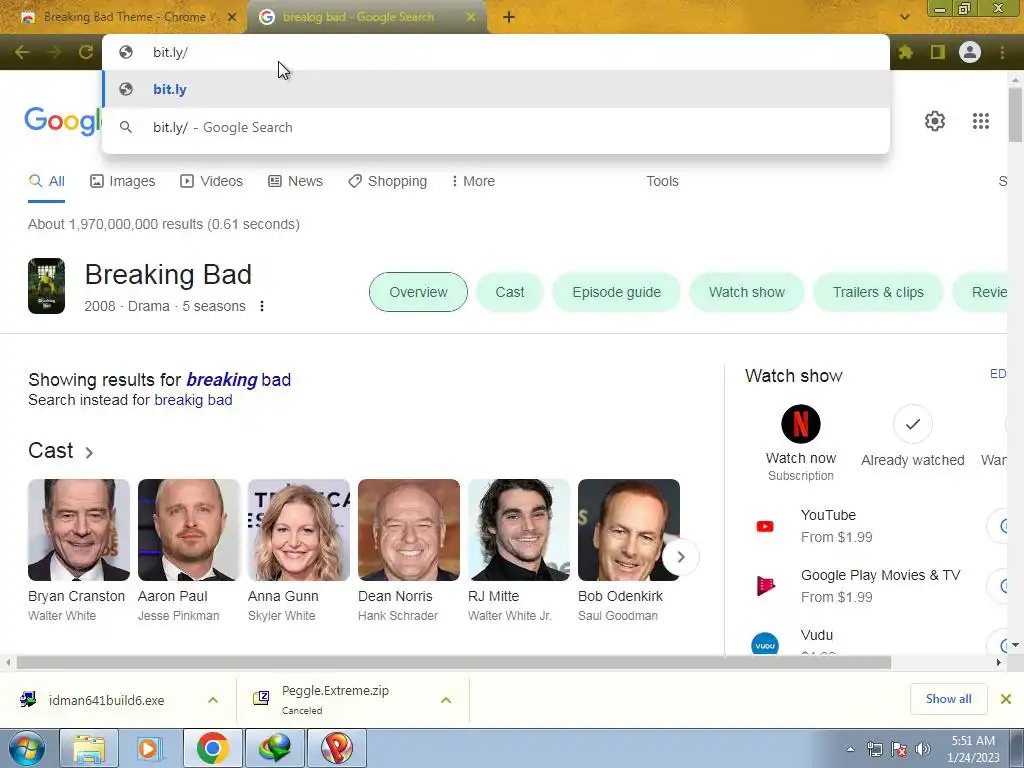Open Windows Explorer from taskbar

[x=89, y=748]
